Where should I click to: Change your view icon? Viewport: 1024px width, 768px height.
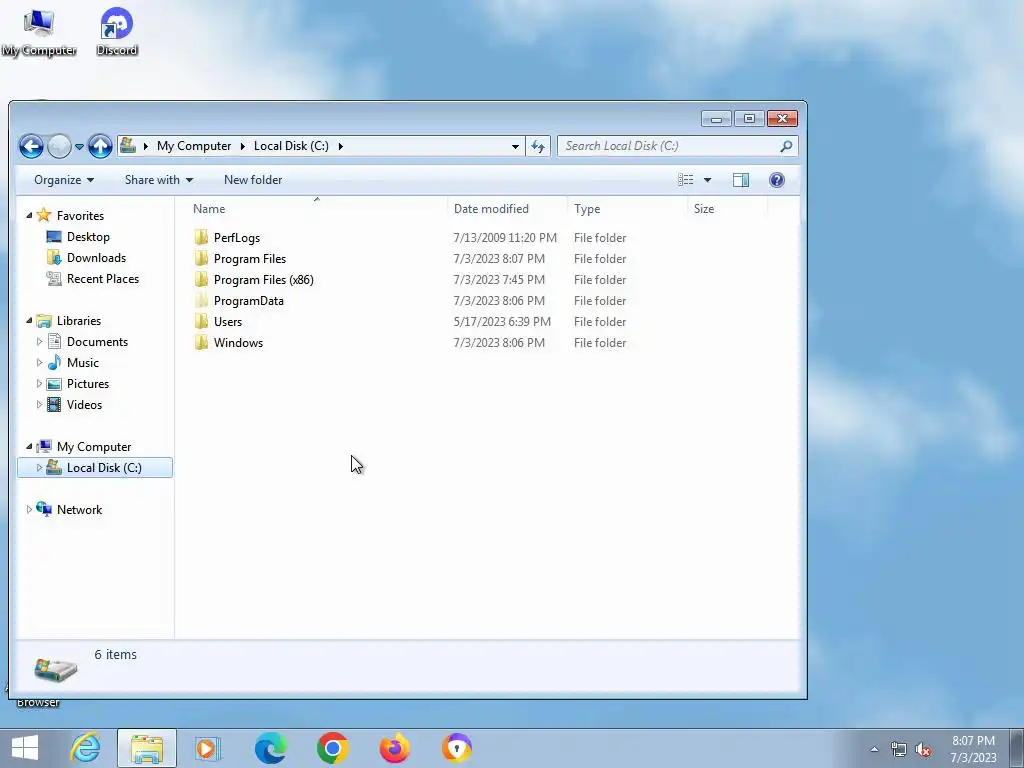tap(686, 180)
